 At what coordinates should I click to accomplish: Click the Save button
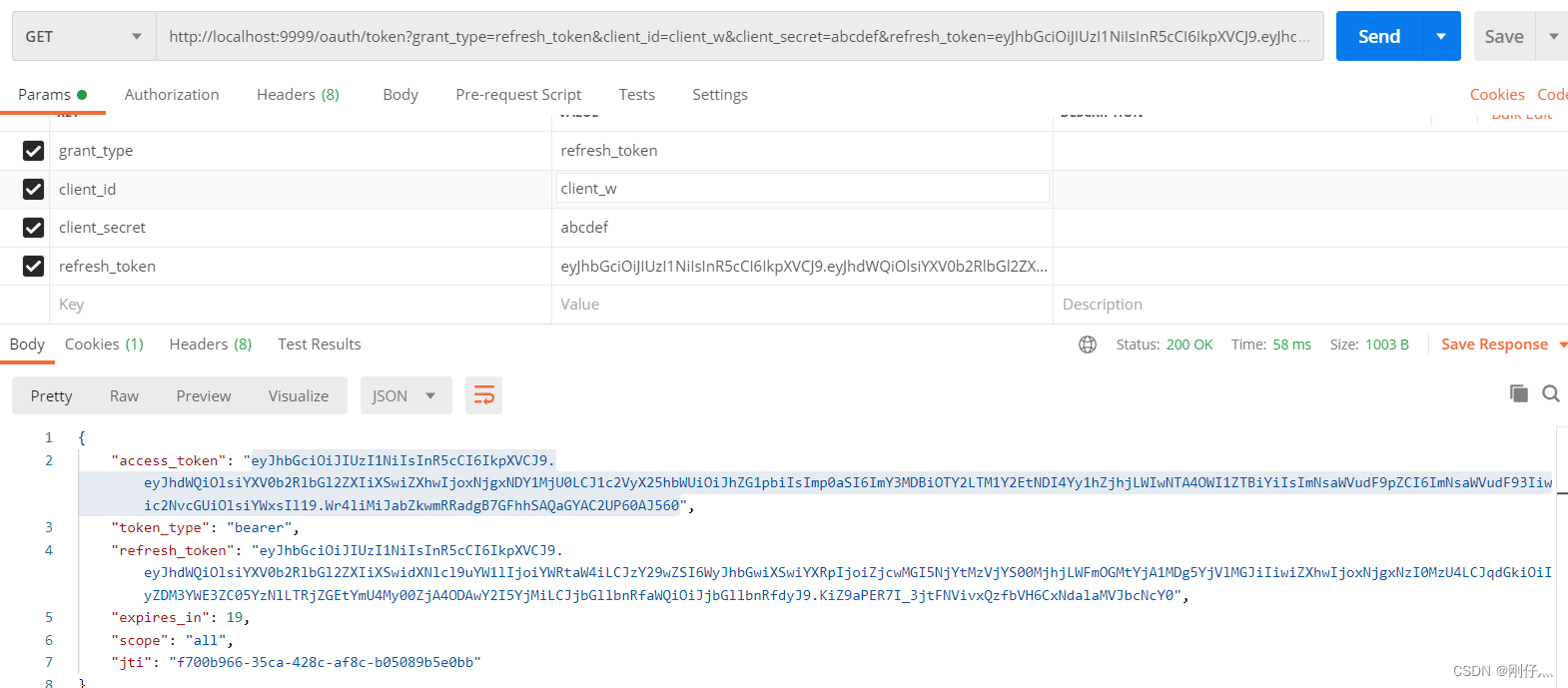click(1504, 36)
